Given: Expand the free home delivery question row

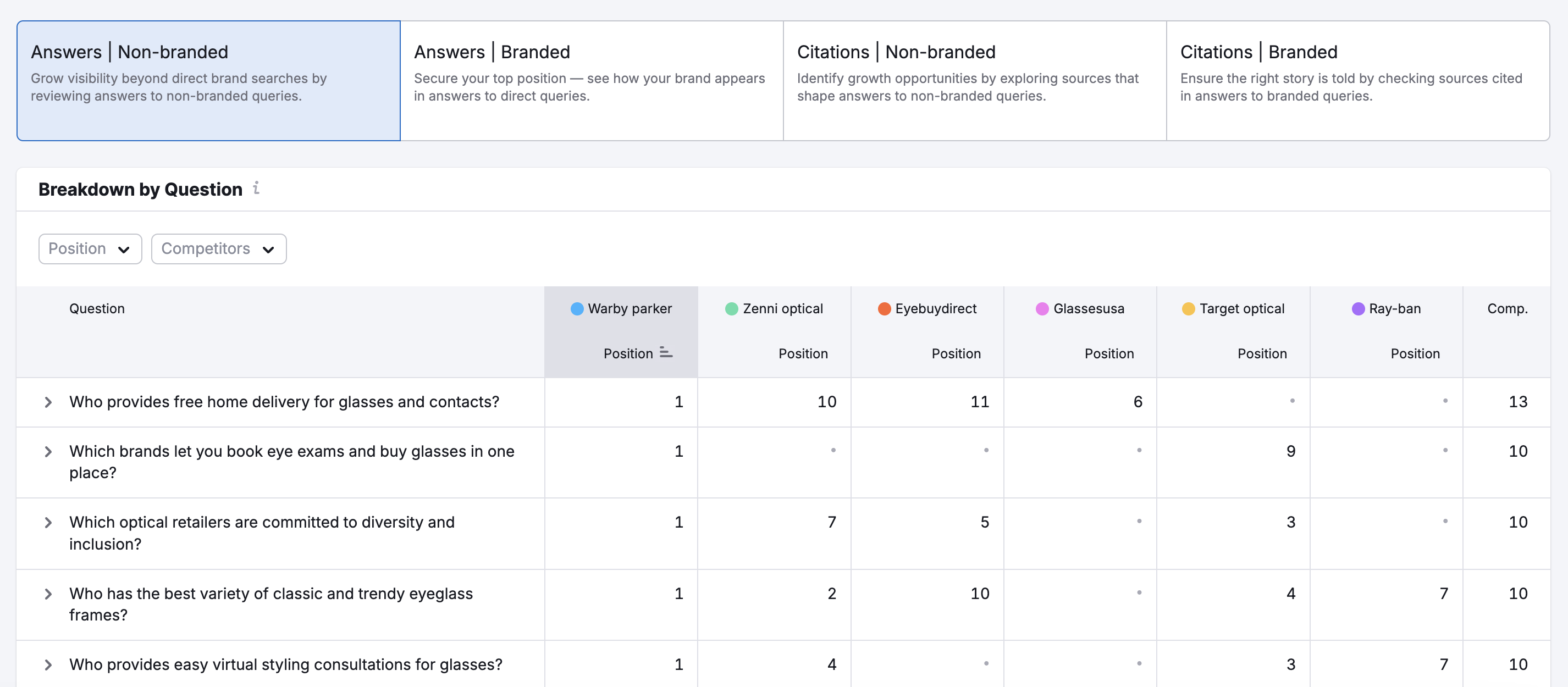Looking at the screenshot, I should (49, 402).
